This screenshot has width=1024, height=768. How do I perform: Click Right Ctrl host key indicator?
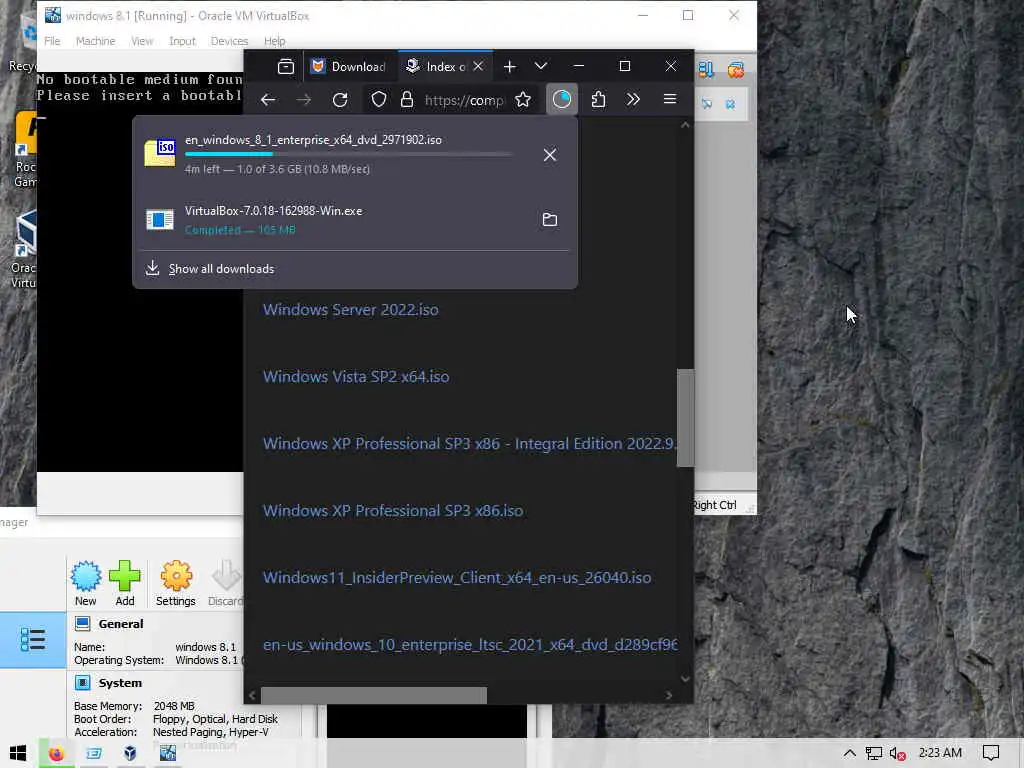714,505
